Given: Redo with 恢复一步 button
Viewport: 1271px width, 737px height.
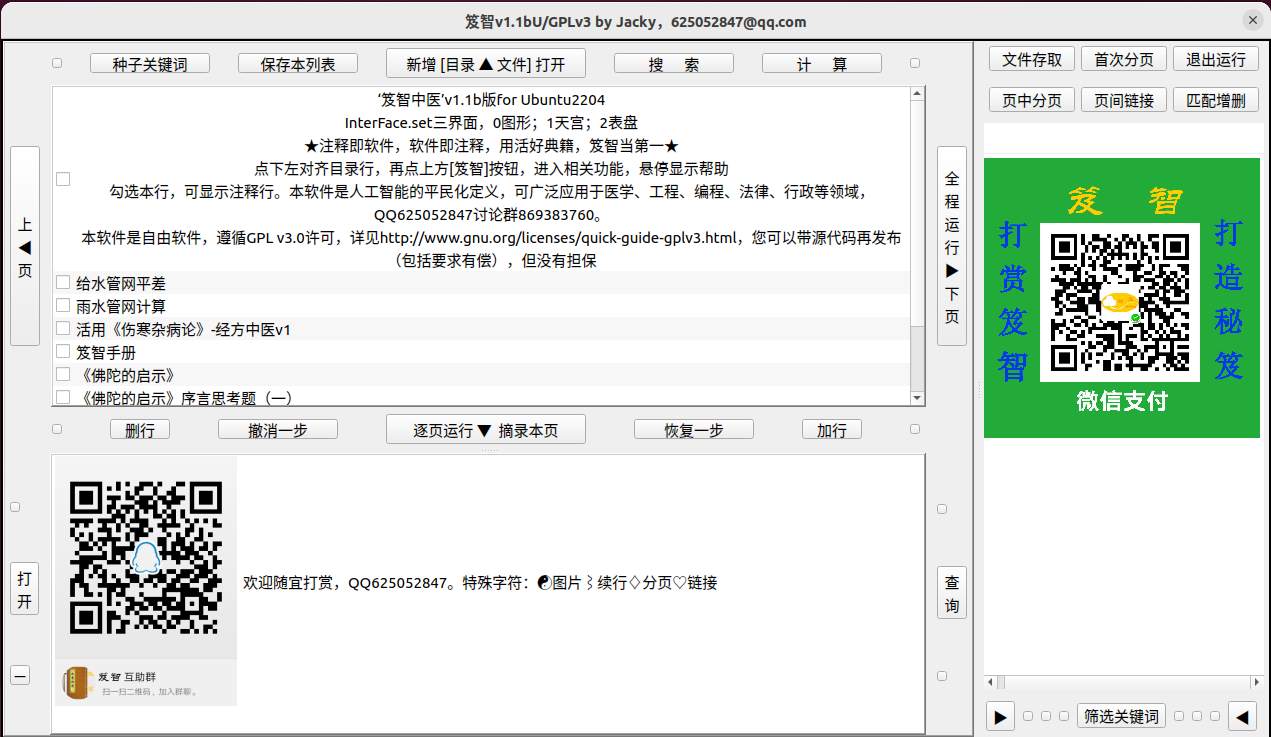Looking at the screenshot, I should [693, 430].
